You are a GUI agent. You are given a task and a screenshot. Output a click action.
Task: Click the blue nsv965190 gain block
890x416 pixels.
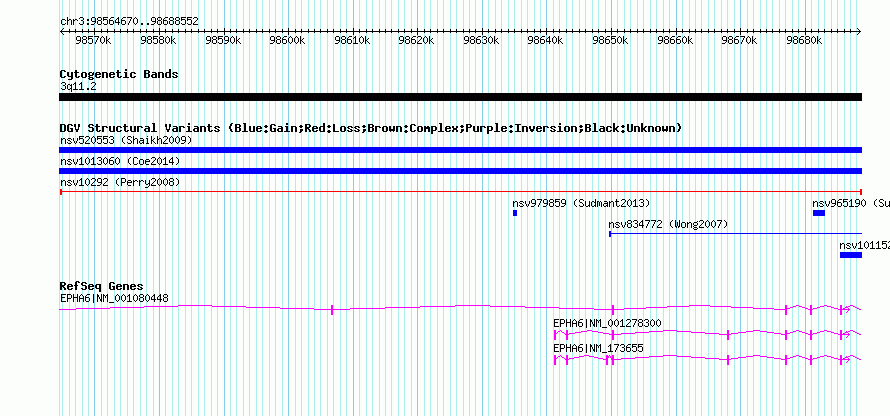point(818,213)
